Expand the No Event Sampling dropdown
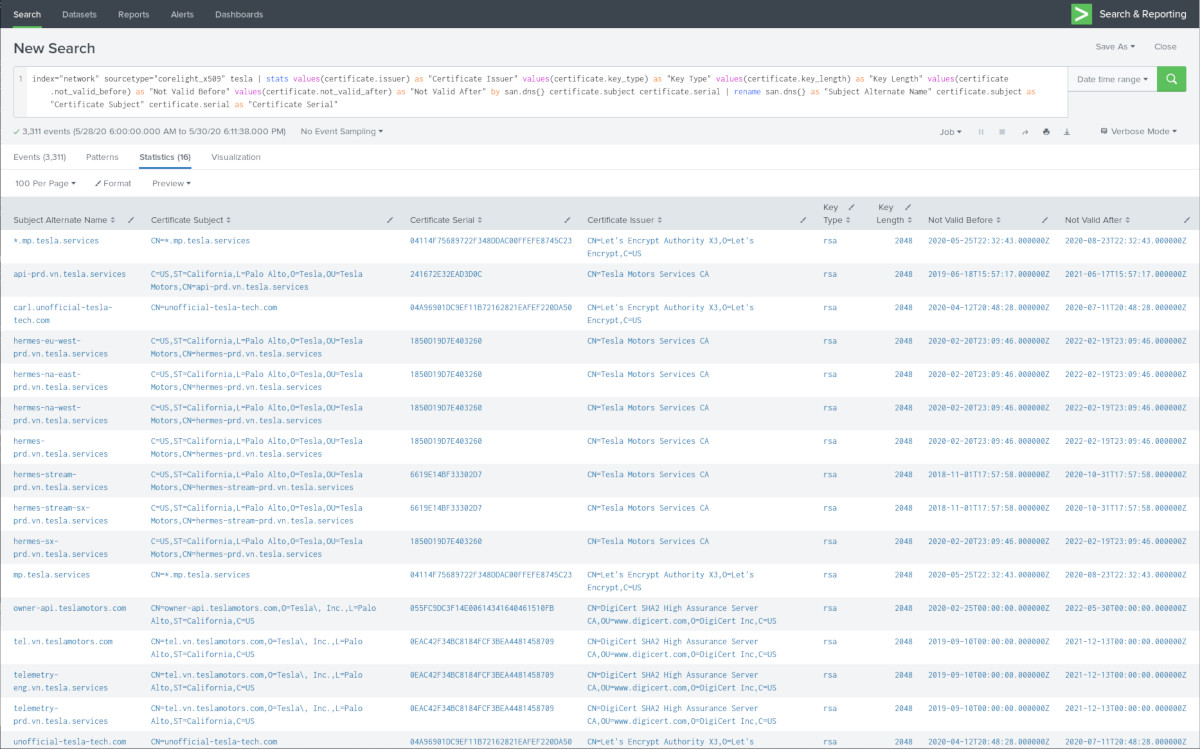The width and height of the screenshot is (1200, 749). coord(341,131)
